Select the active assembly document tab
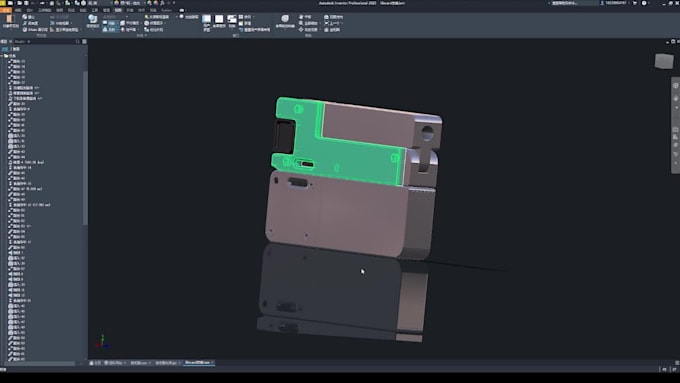 coord(198,363)
